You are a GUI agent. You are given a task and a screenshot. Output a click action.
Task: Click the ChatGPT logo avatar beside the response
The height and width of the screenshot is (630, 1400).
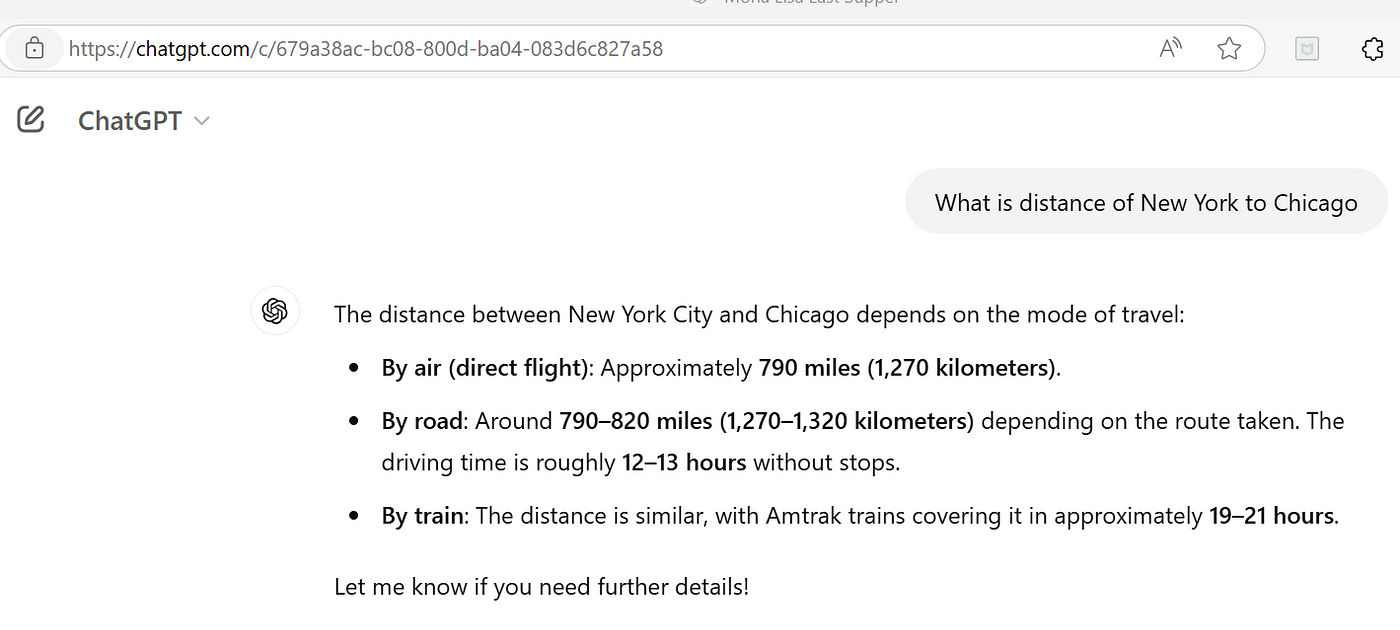pyautogui.click(x=275, y=311)
